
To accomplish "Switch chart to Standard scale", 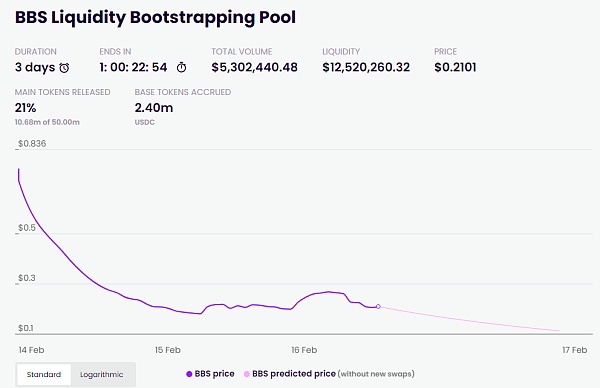I will point(44,374).
